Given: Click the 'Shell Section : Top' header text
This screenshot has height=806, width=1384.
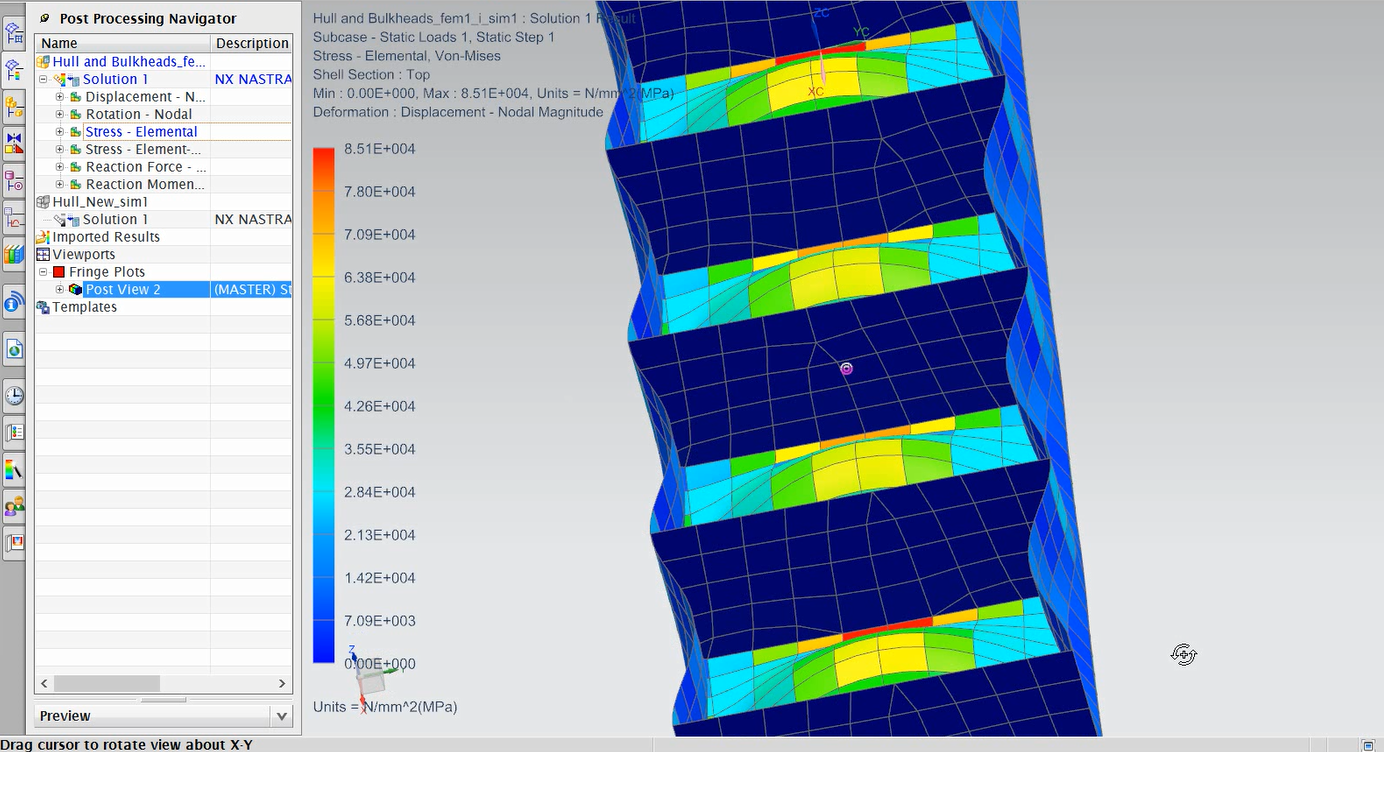Looking at the screenshot, I should [x=372, y=75].
